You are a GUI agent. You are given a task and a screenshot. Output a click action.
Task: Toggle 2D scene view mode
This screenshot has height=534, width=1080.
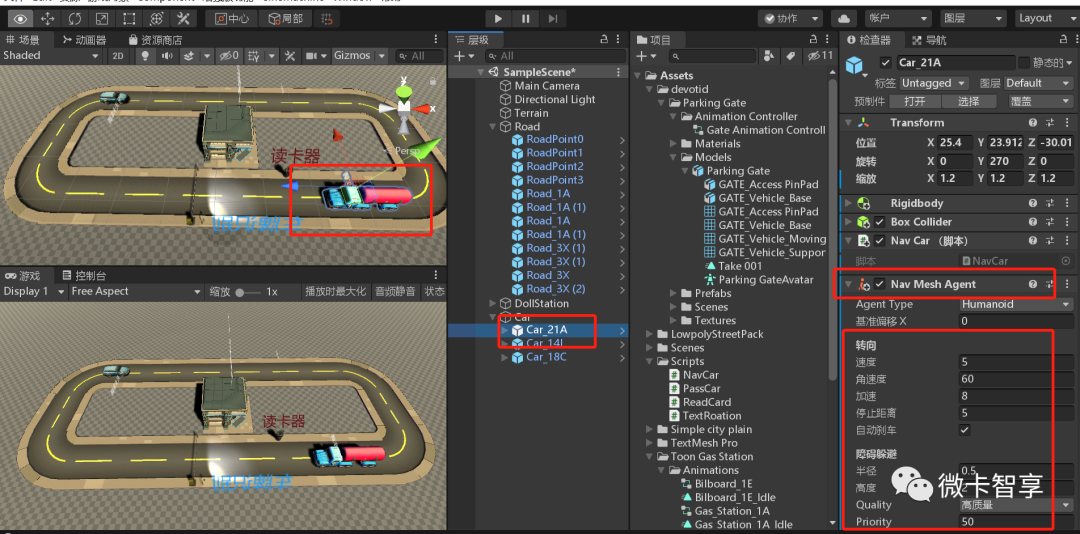(x=117, y=56)
